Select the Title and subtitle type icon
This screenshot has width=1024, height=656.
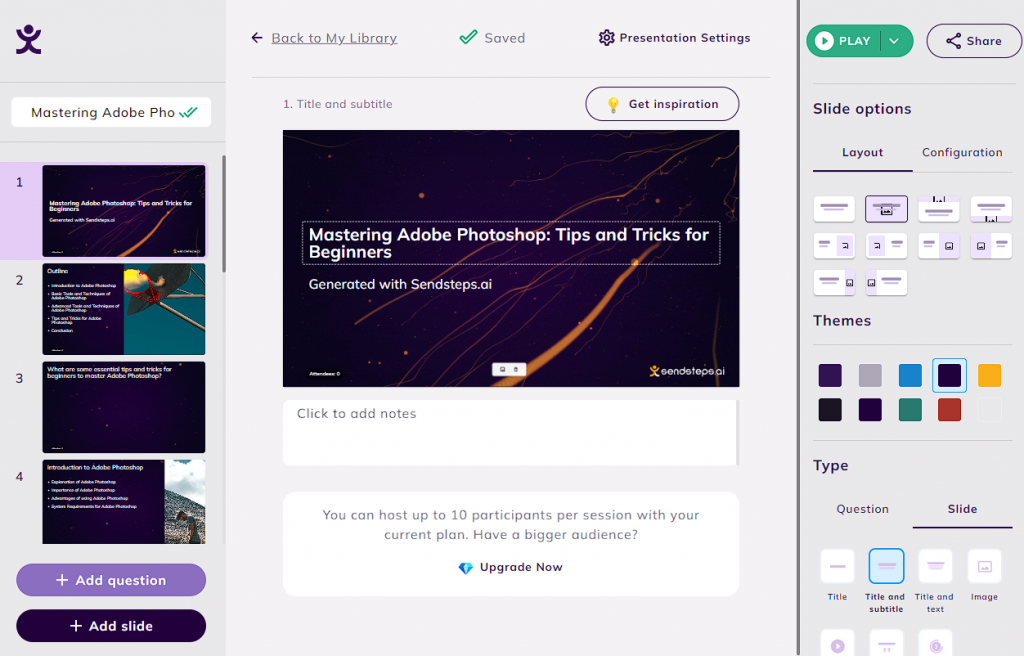pos(886,566)
